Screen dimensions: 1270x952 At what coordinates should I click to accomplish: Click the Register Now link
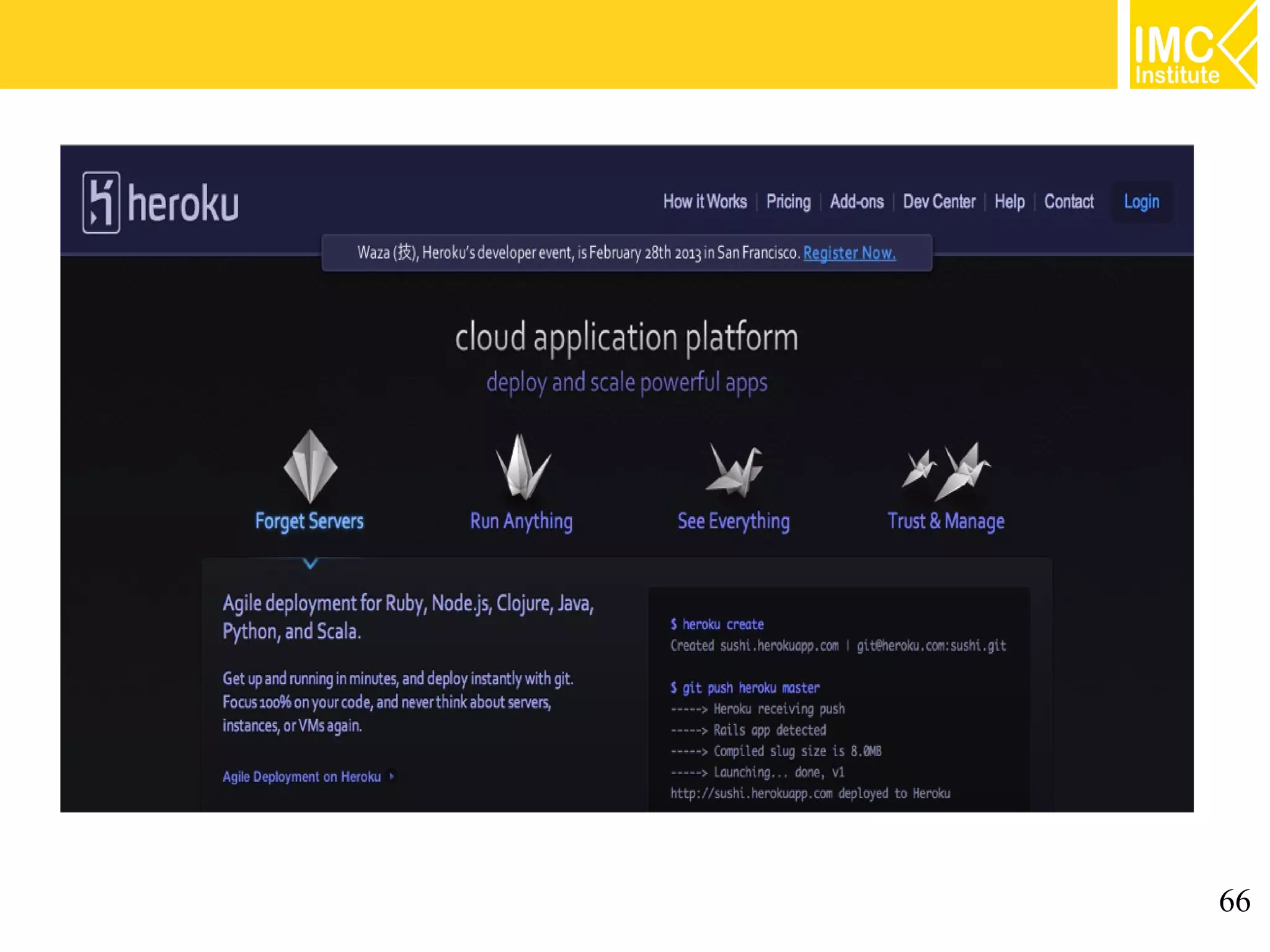(x=850, y=253)
